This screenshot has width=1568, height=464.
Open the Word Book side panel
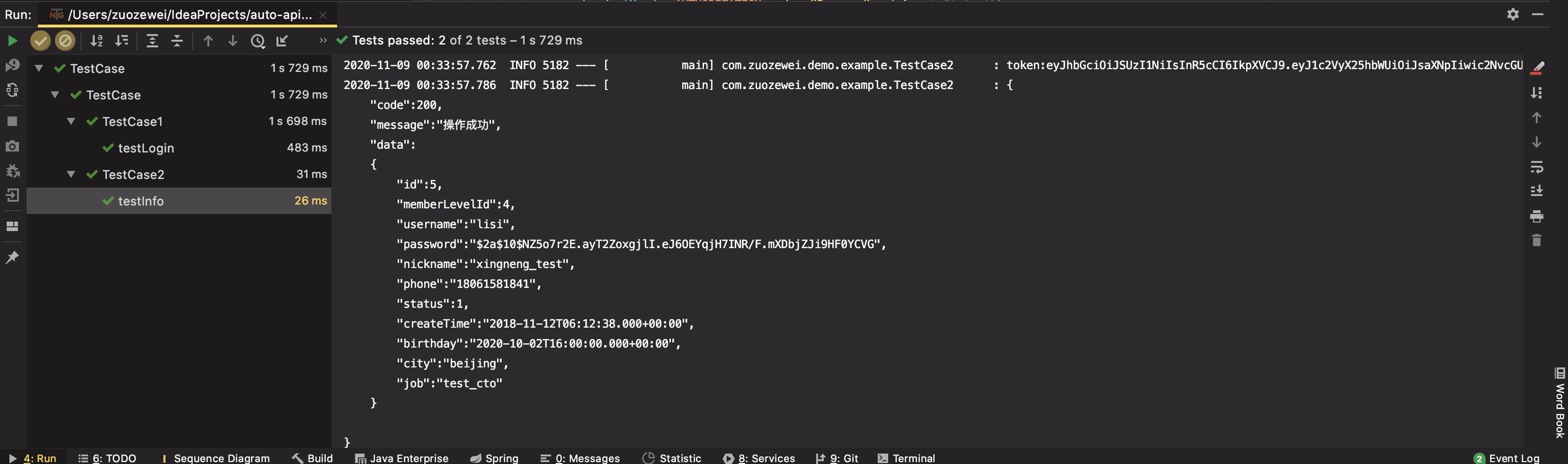(x=1559, y=402)
